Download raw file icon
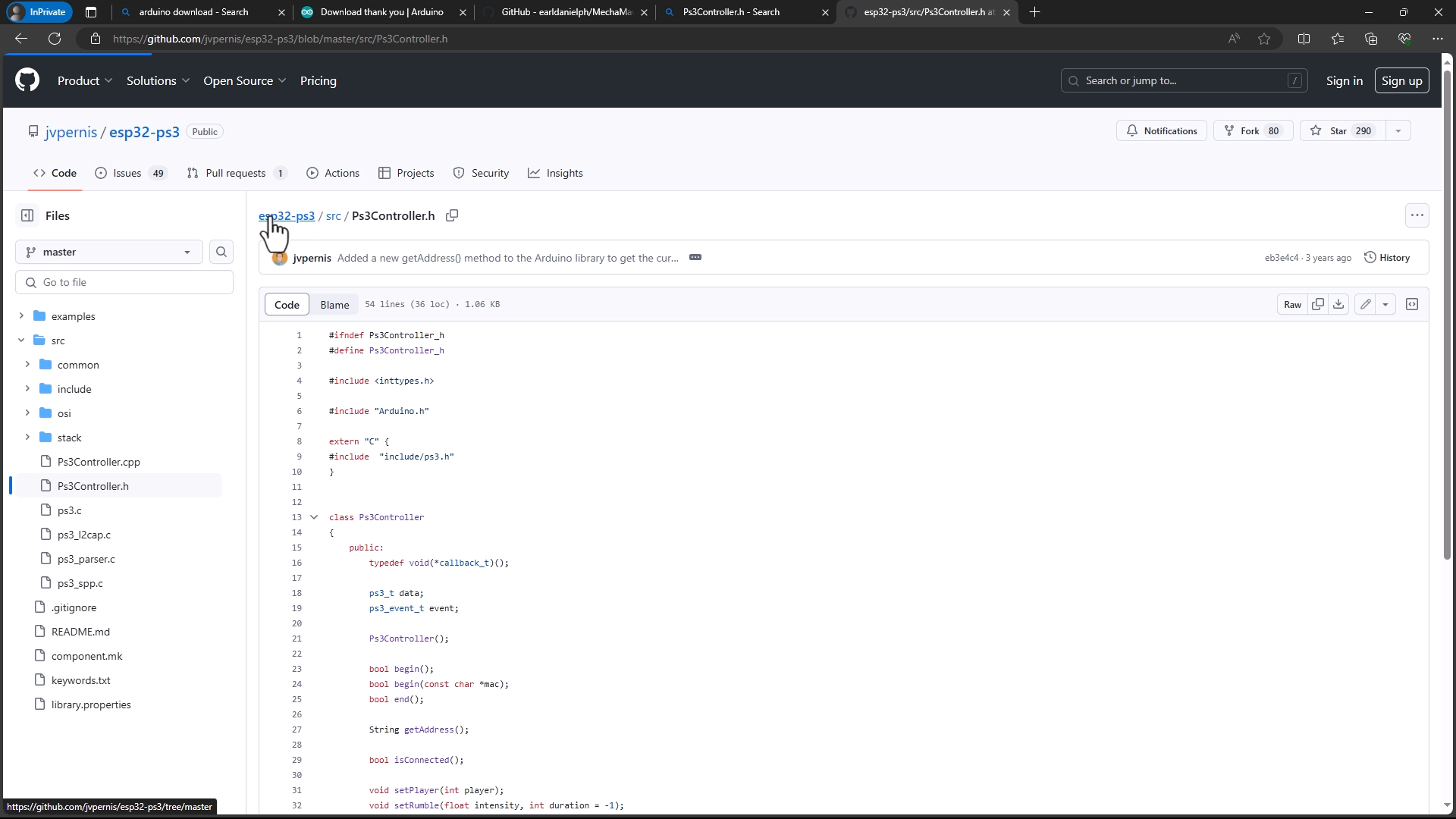Image resolution: width=1456 pixels, height=819 pixels. 1339,305
